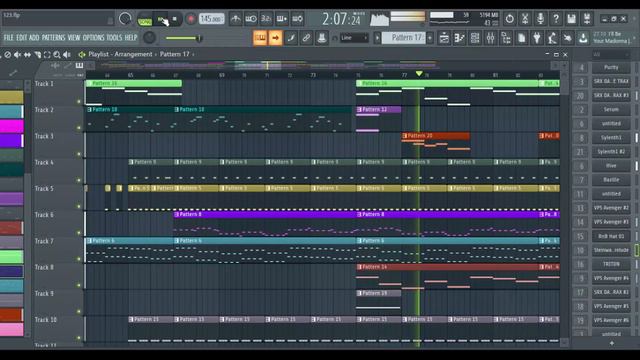Toggle the SONG/pattern mode button

[144, 20]
